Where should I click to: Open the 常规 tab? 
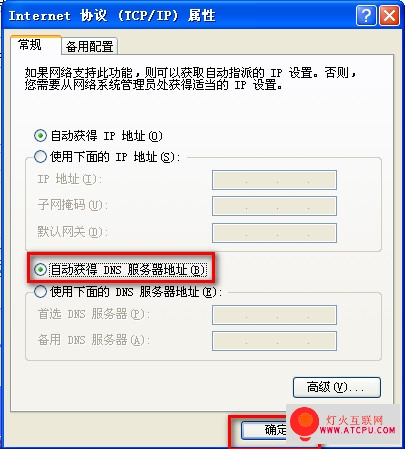click(x=30, y=45)
